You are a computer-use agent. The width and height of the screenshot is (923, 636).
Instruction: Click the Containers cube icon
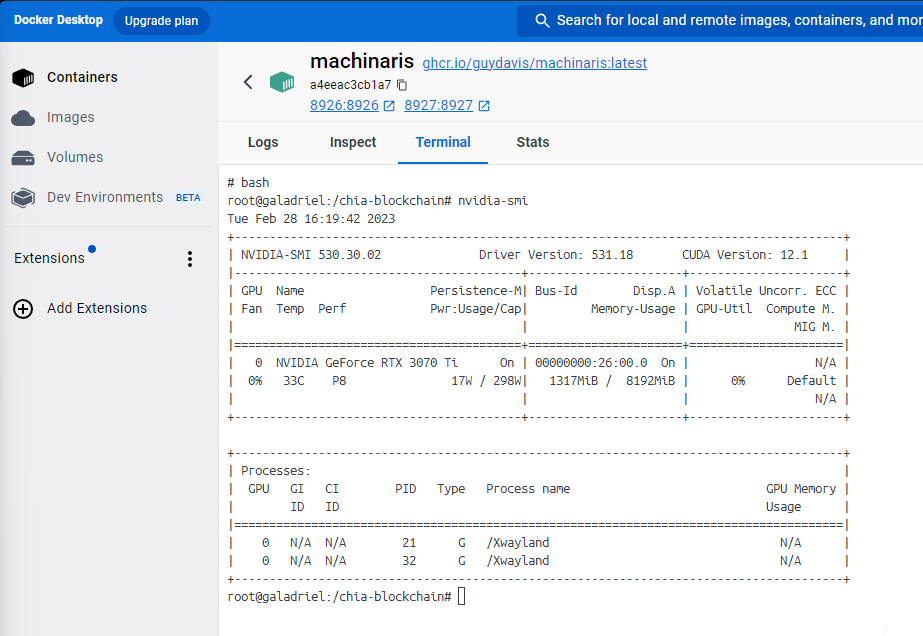coord(23,77)
